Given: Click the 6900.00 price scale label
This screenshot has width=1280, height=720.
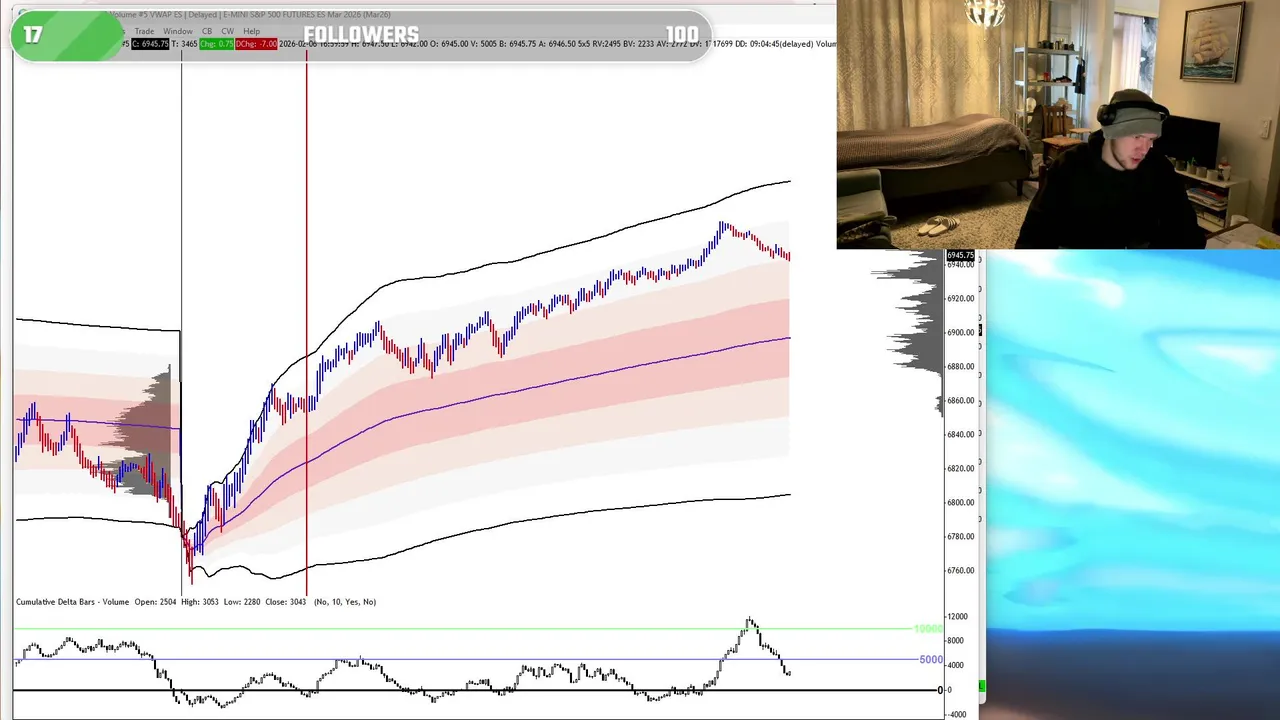Looking at the screenshot, I should click(x=960, y=332).
